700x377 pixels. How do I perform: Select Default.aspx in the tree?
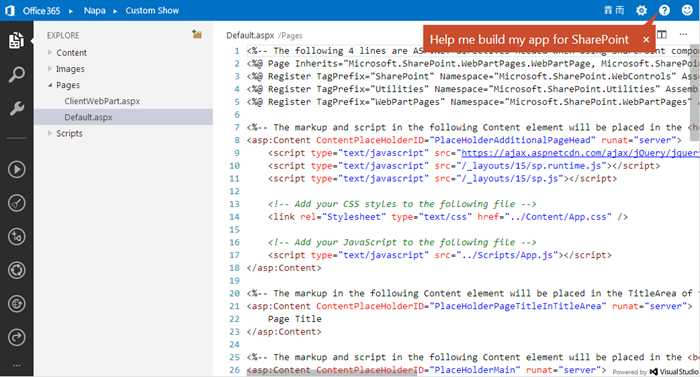pyautogui.click(x=123, y=117)
